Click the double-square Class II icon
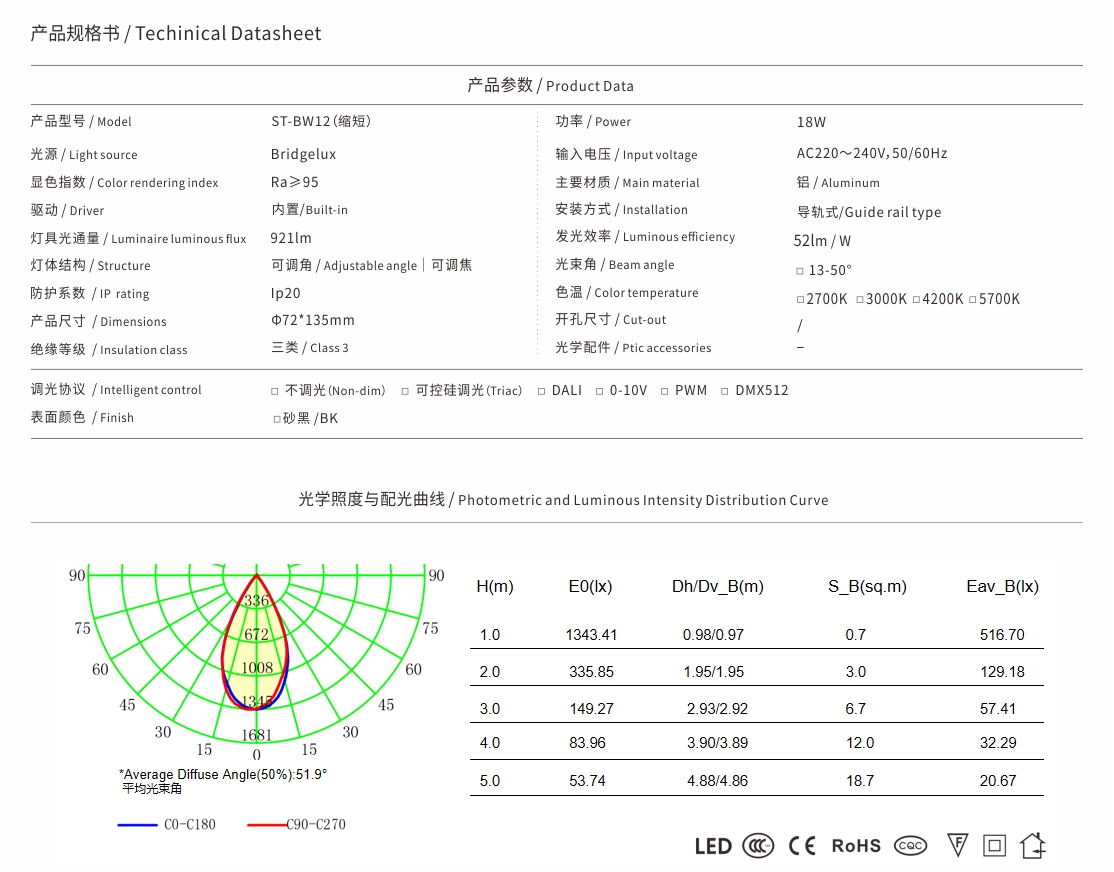The height and width of the screenshot is (872, 1114). coord(995,846)
